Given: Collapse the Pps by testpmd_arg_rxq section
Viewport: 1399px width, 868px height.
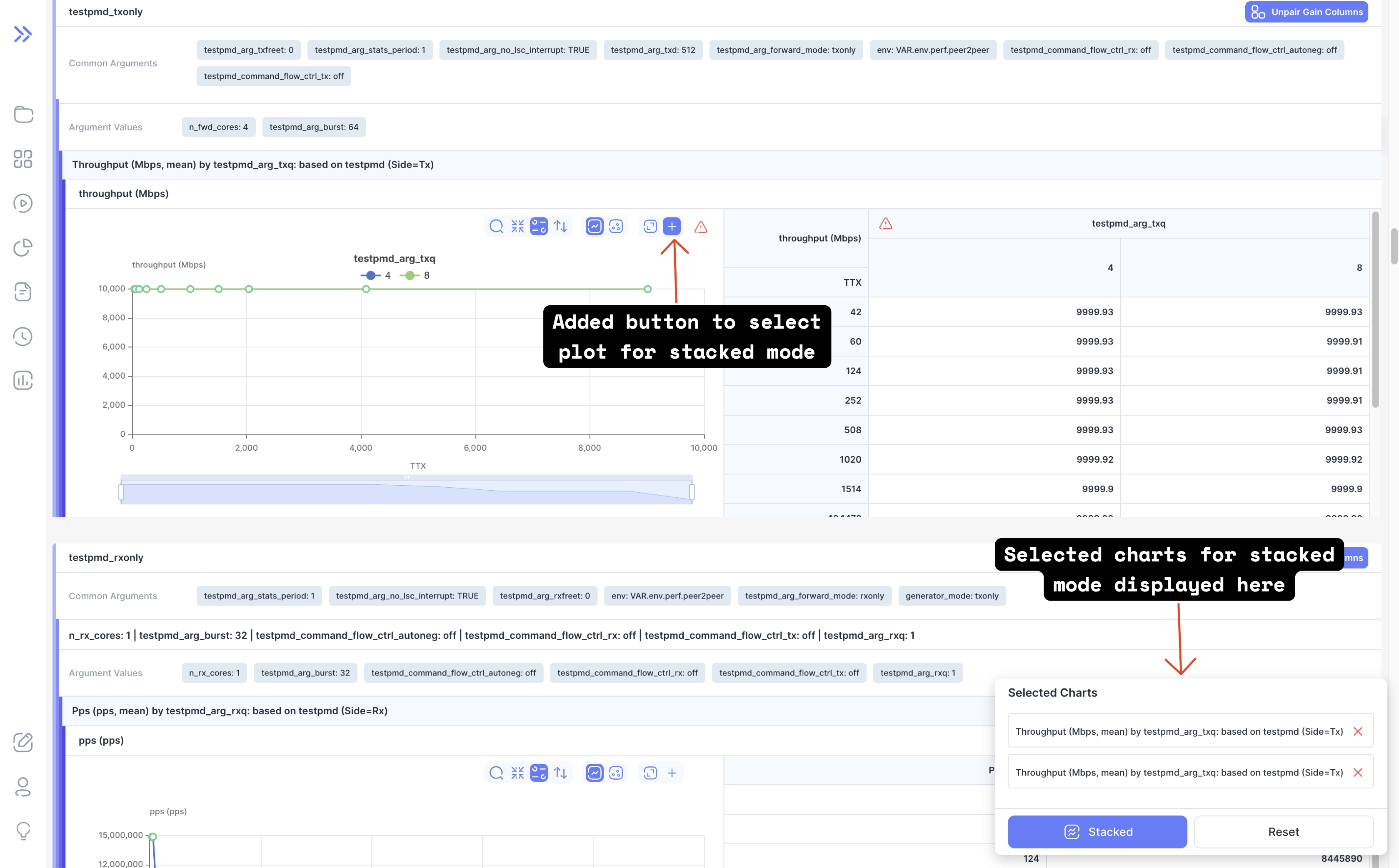Looking at the screenshot, I should (229, 711).
